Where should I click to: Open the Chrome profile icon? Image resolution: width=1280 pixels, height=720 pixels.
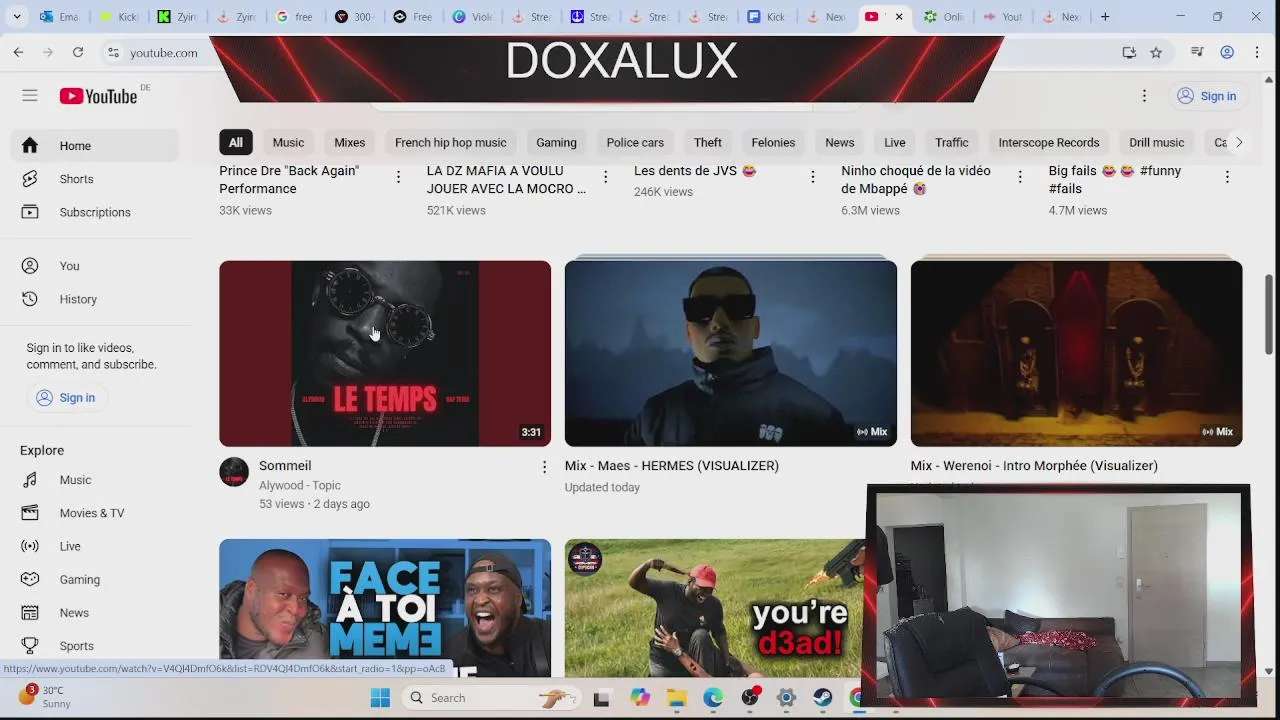pos(1227,52)
